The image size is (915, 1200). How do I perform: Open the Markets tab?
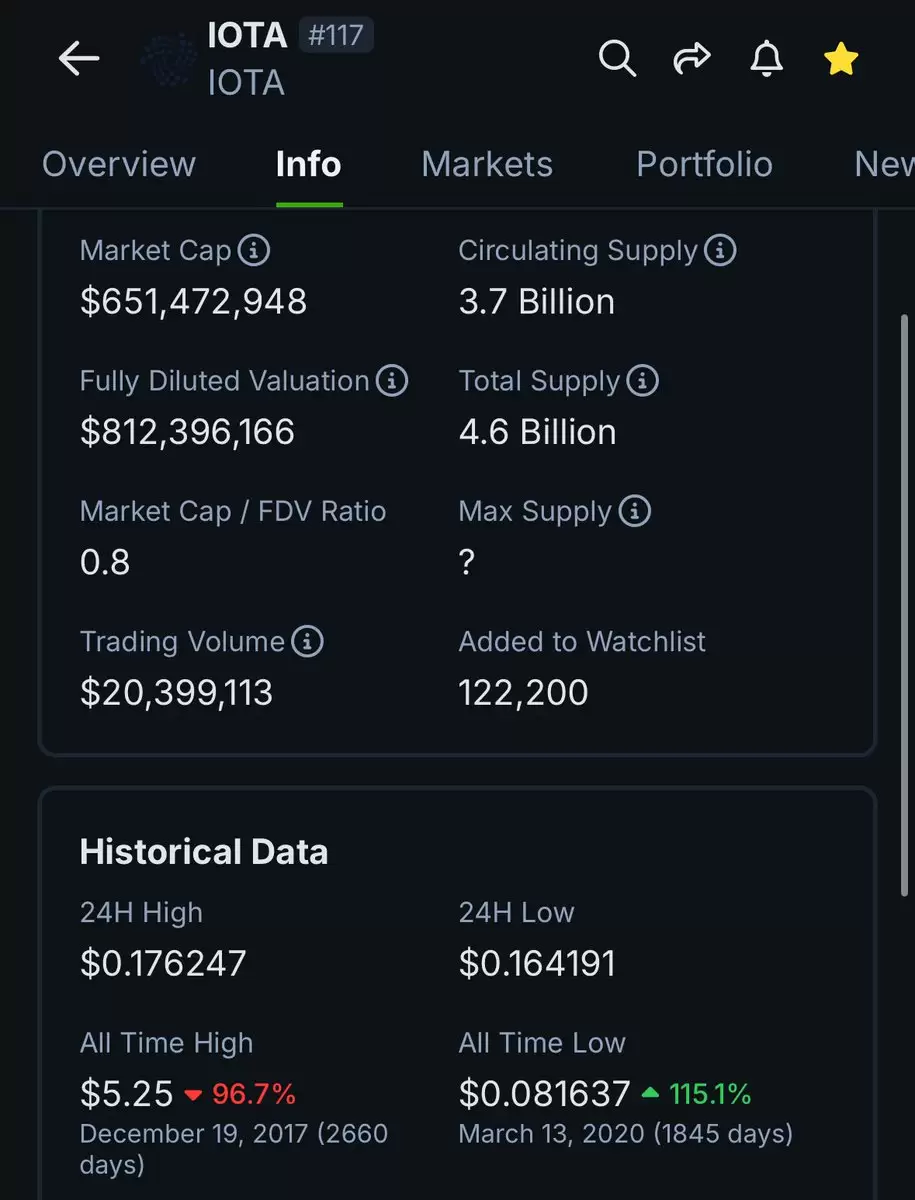pos(487,164)
